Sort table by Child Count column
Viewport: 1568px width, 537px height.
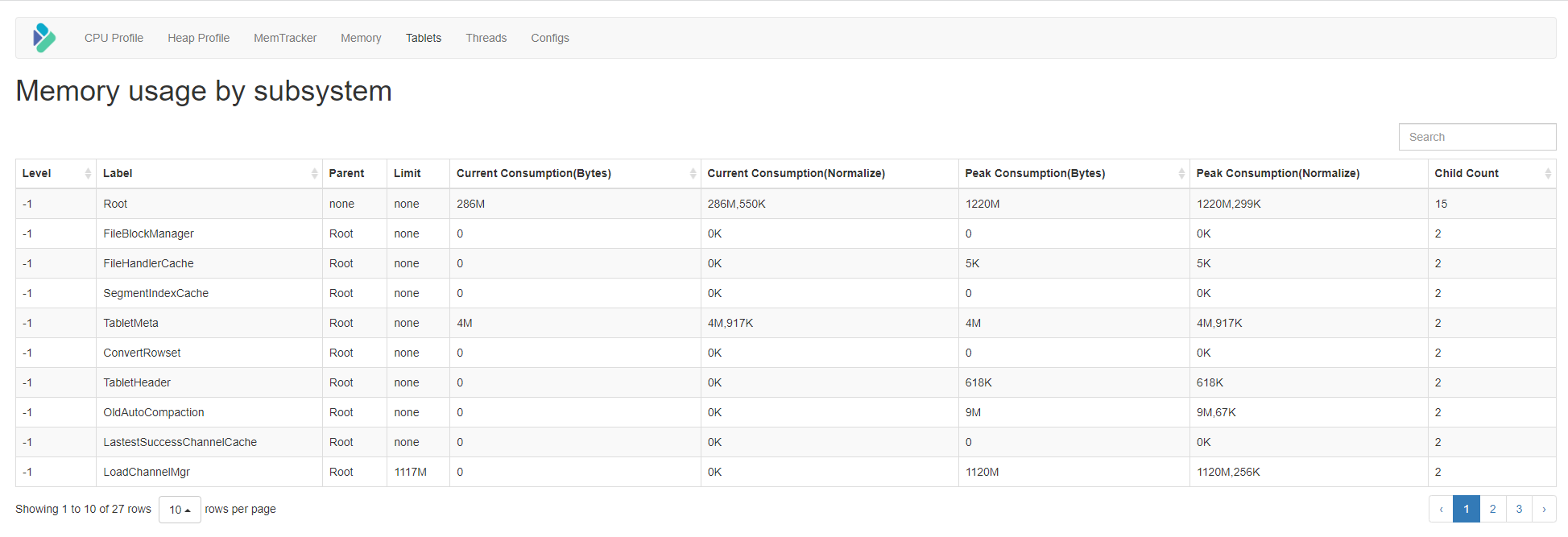point(1491,174)
